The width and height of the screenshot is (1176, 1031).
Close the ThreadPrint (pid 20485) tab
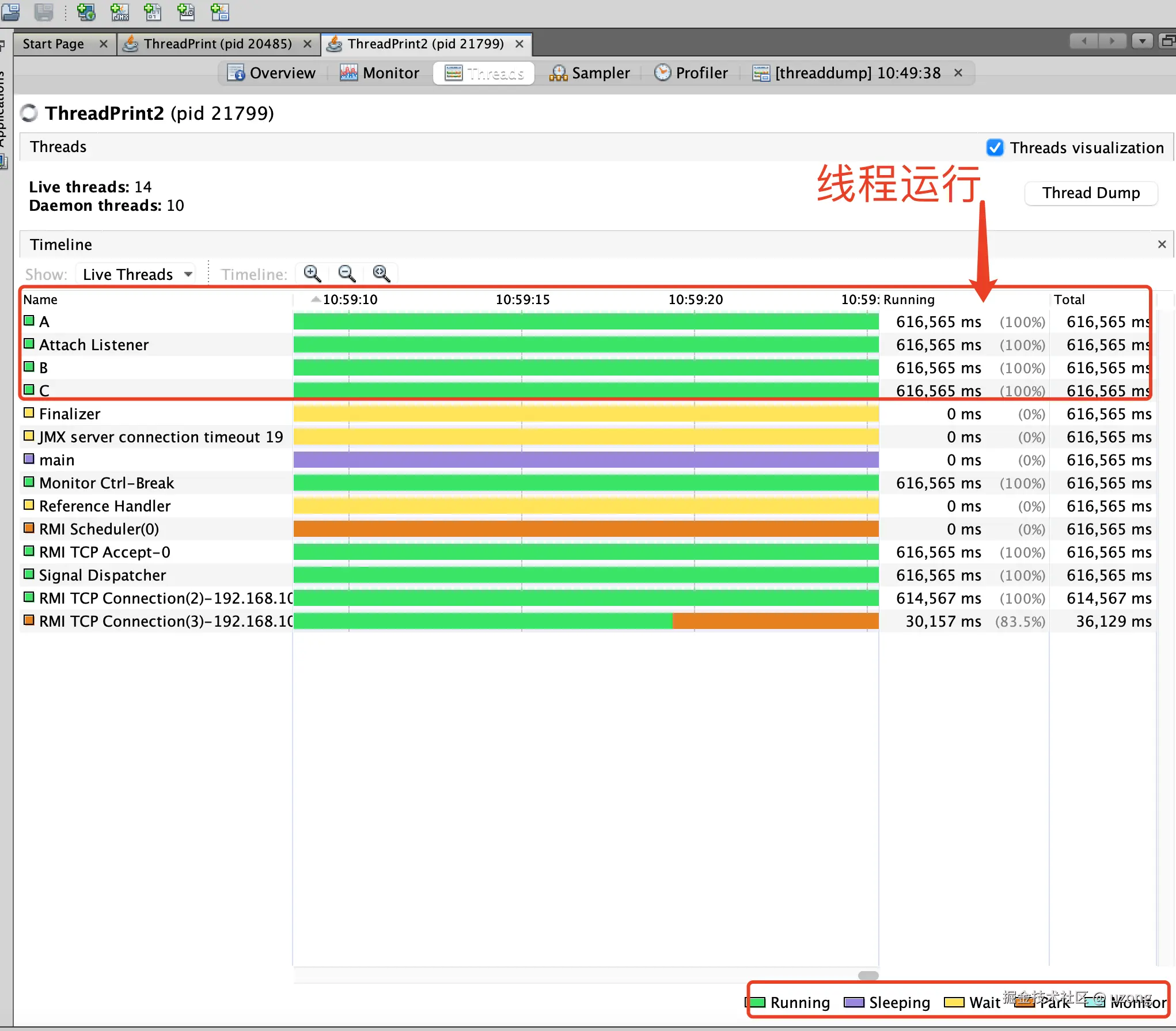point(308,44)
